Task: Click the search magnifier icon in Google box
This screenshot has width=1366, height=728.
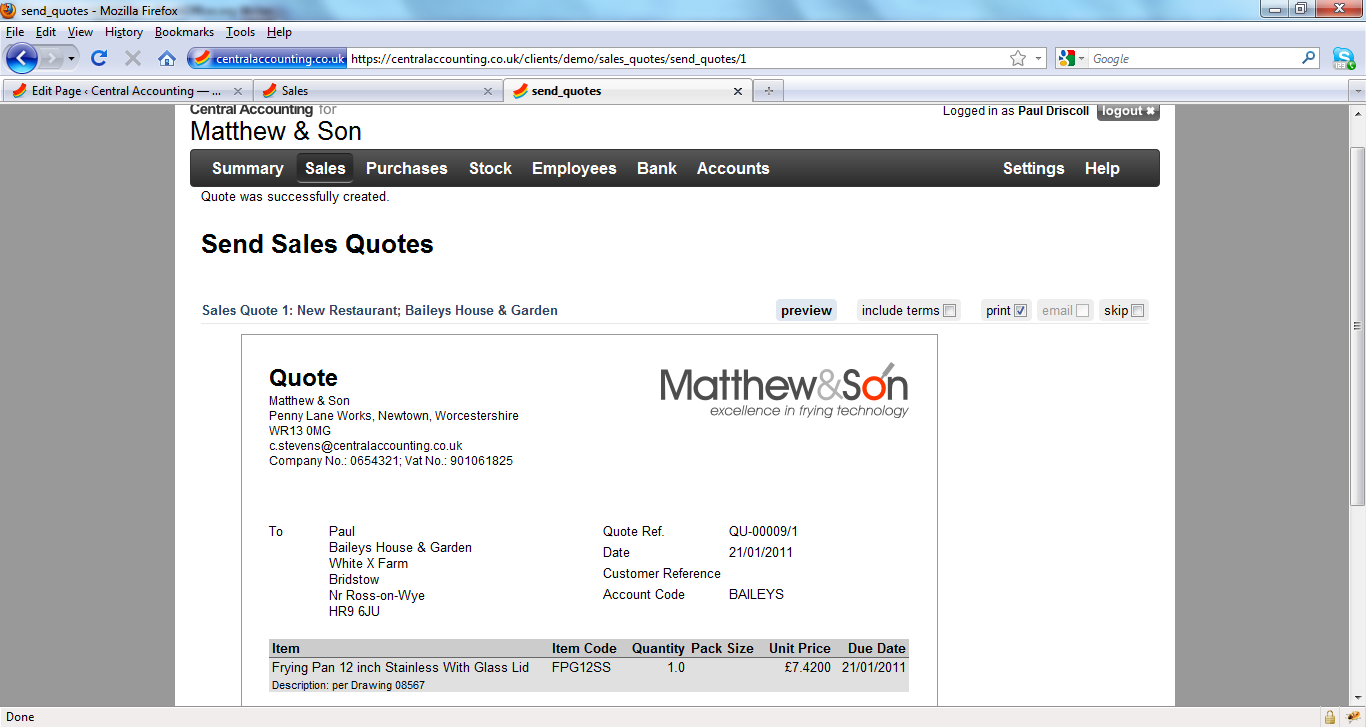Action: 1308,58
